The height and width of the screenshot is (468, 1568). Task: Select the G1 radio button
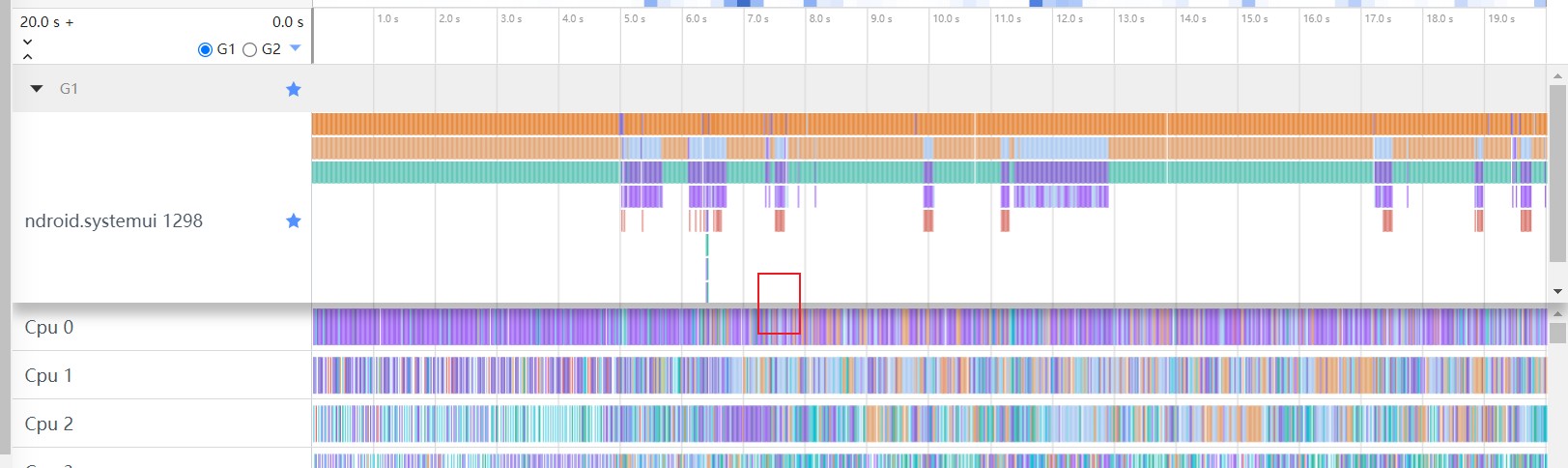click(205, 49)
